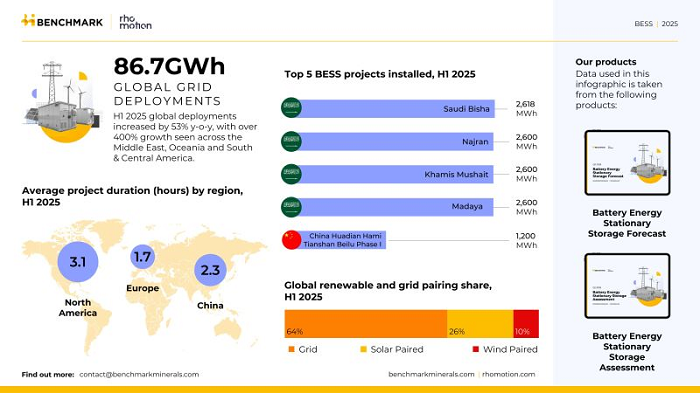Click the flag icon beside Khamis Mushait
Viewport: 700px width, 393px height.
tap(291, 174)
